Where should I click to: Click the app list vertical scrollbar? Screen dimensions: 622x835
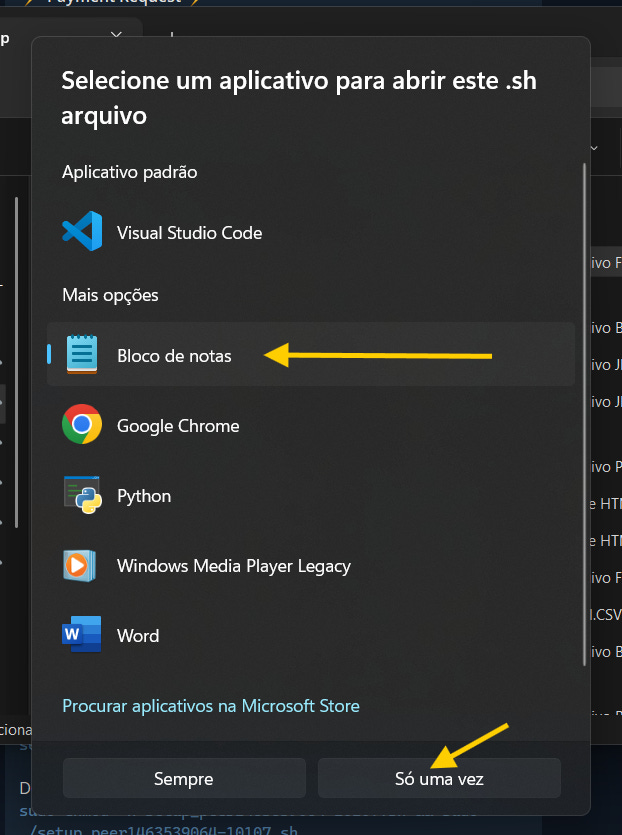point(584,414)
